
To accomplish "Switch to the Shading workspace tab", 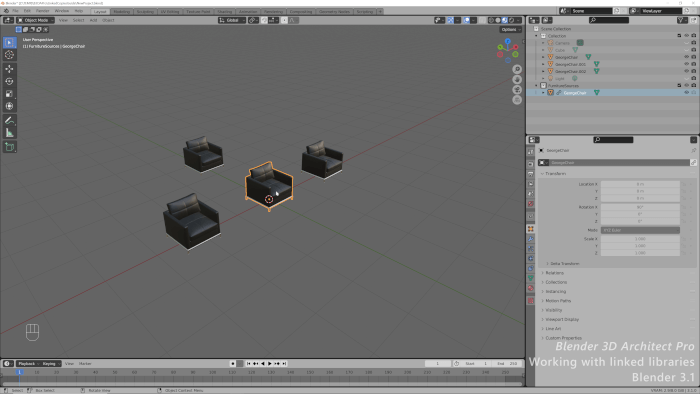I will [225, 11].
